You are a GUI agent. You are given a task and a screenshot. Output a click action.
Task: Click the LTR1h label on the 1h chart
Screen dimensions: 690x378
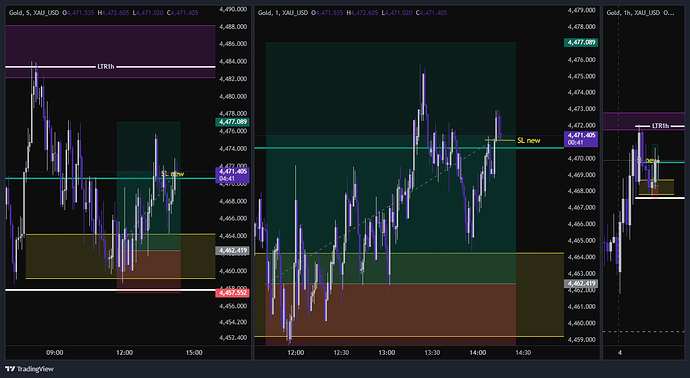(660, 126)
